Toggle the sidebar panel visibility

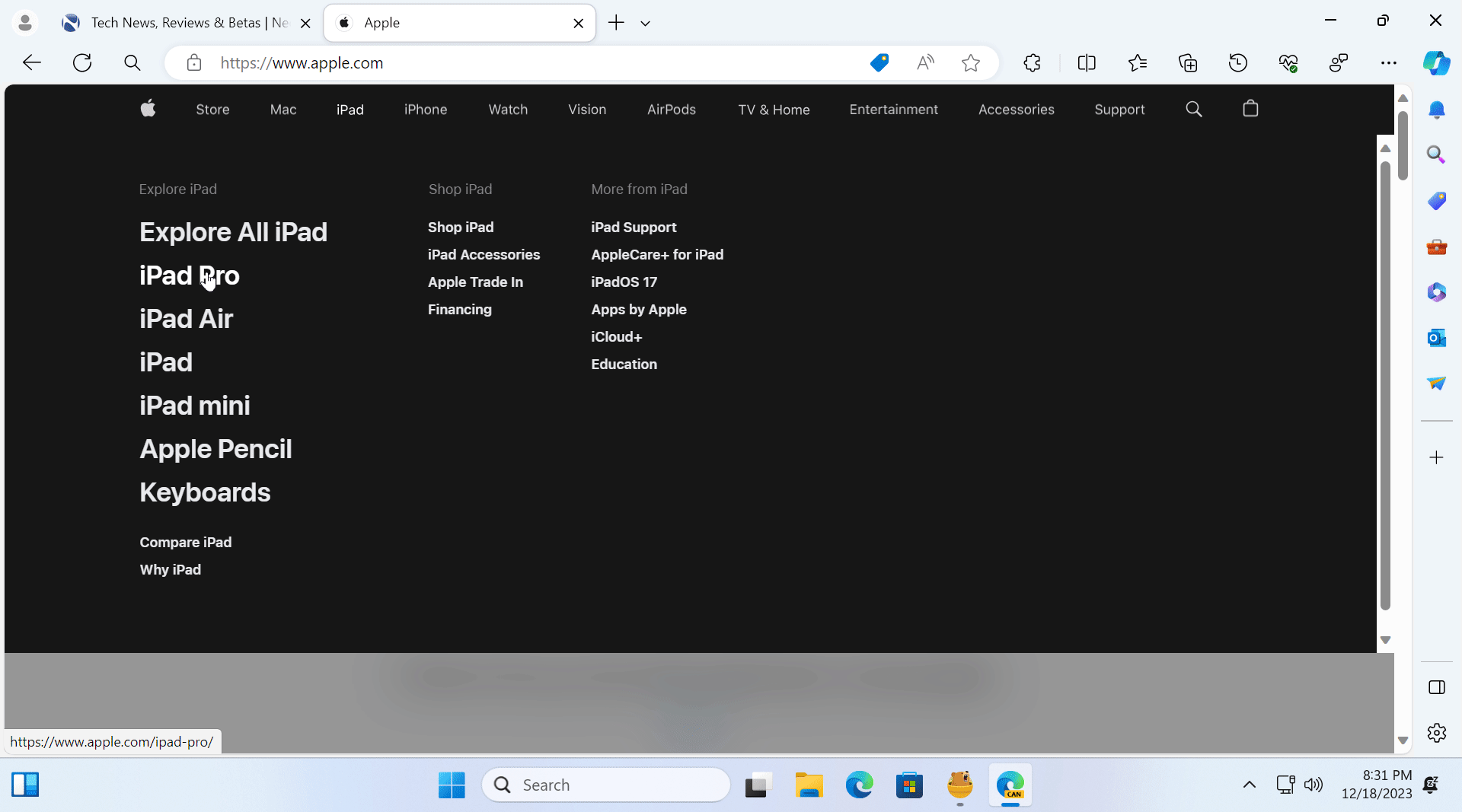1438,687
